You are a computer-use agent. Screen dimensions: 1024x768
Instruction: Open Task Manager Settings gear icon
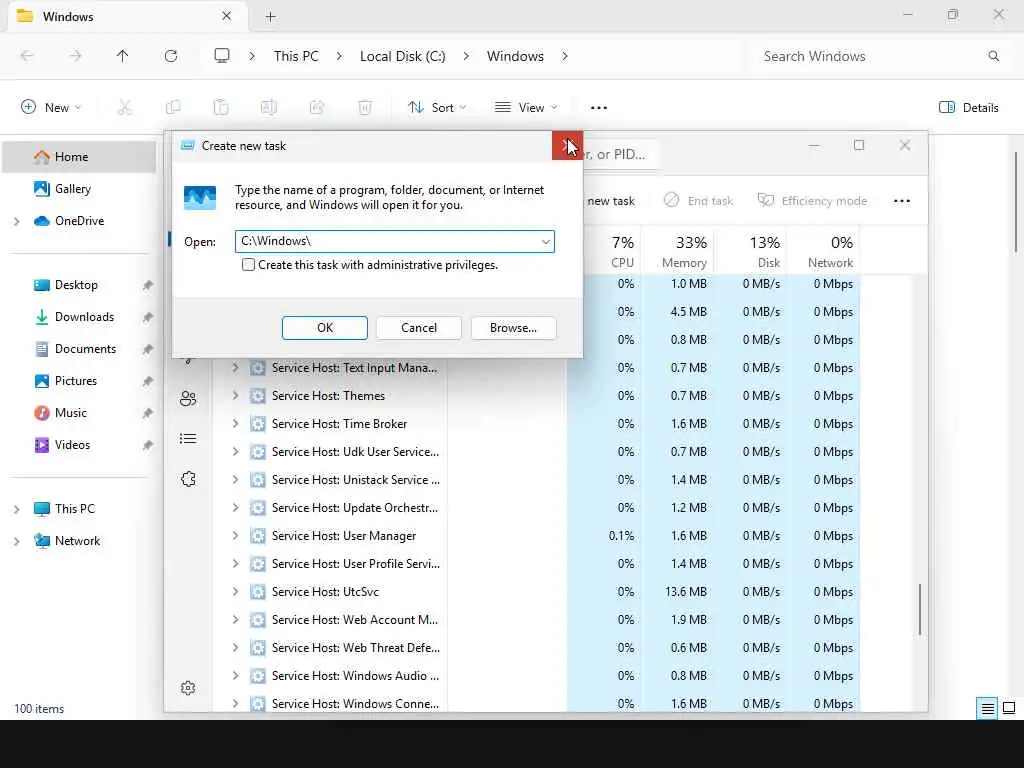188,688
